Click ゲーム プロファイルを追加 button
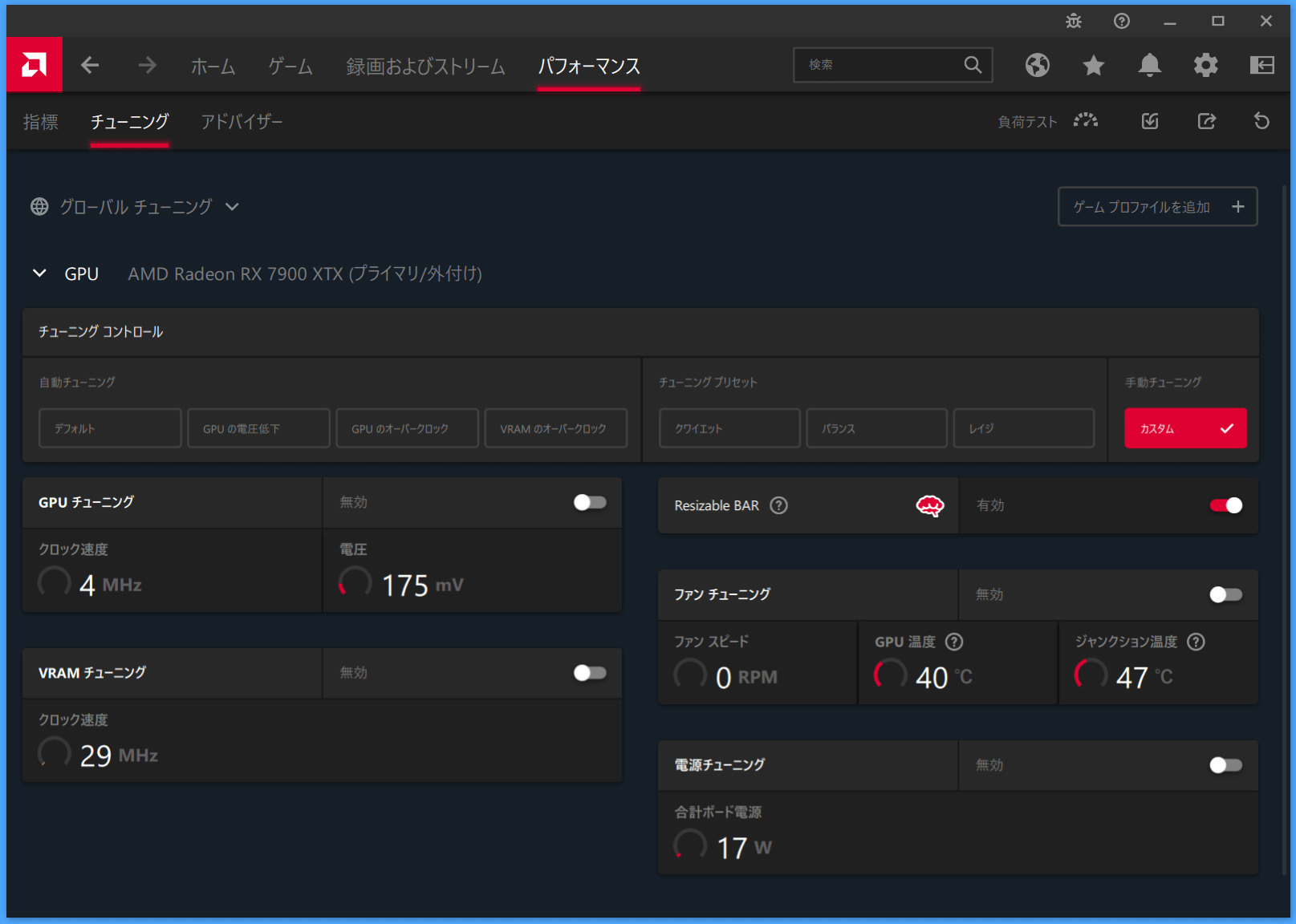The image size is (1296, 924). click(x=1156, y=207)
